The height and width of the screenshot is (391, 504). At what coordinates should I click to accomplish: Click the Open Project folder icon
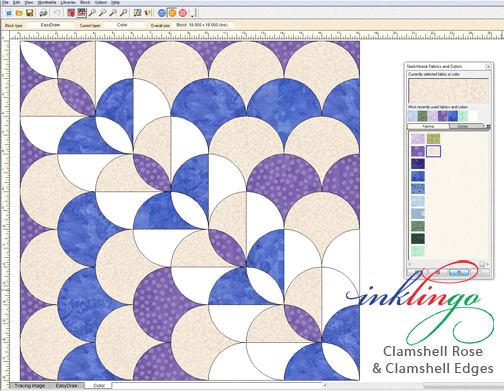pyautogui.click(x=19, y=13)
